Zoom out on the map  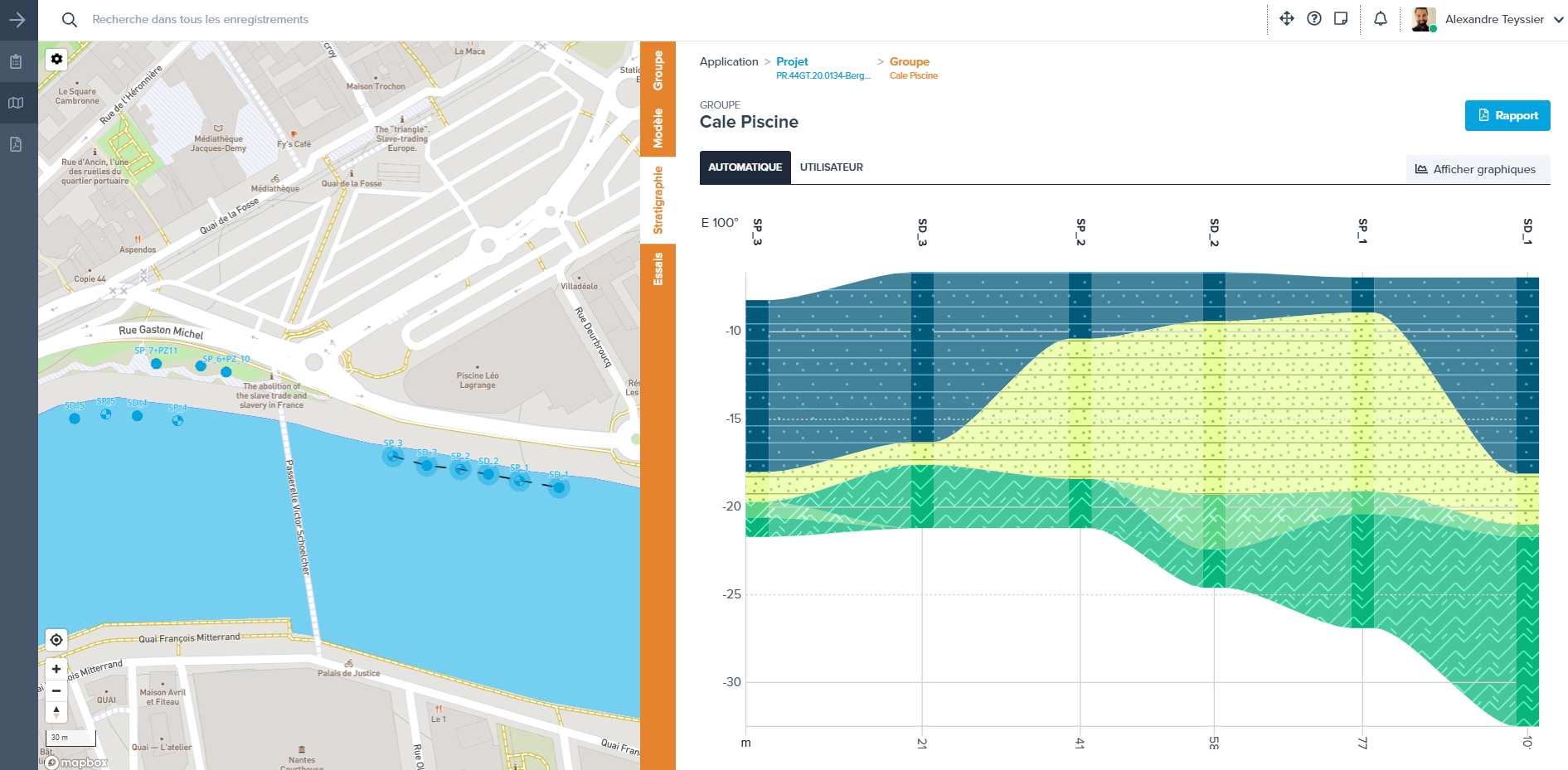click(56, 690)
